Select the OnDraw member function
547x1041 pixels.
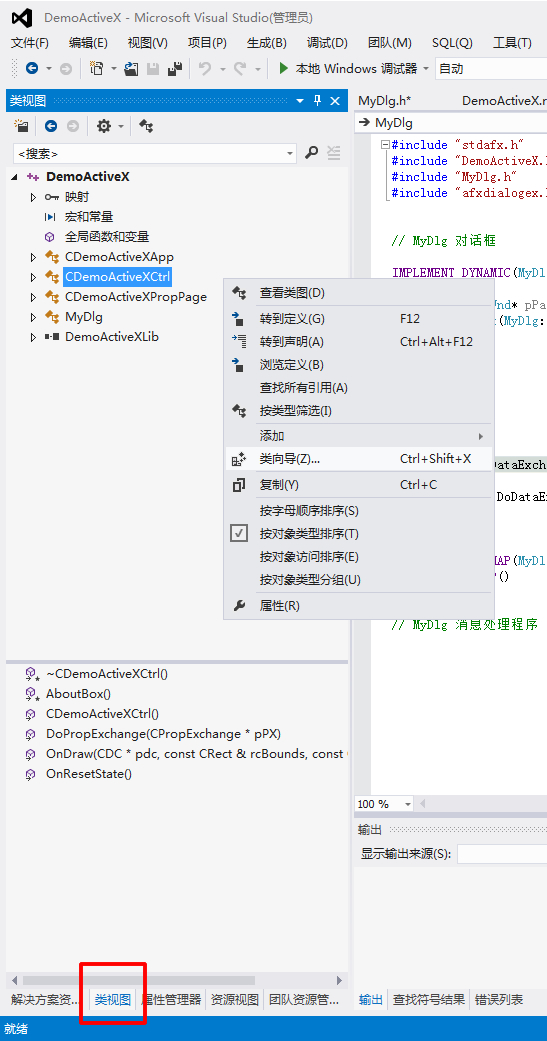(x=196, y=754)
